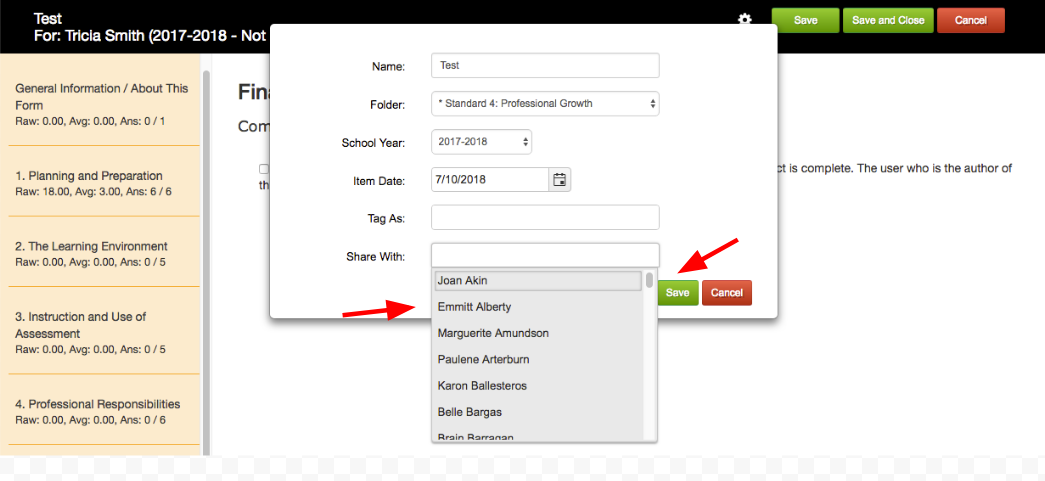Viewport: 1045px width, 481px height.
Task: Click the share list scrollbar thumb
Action: pos(649,279)
